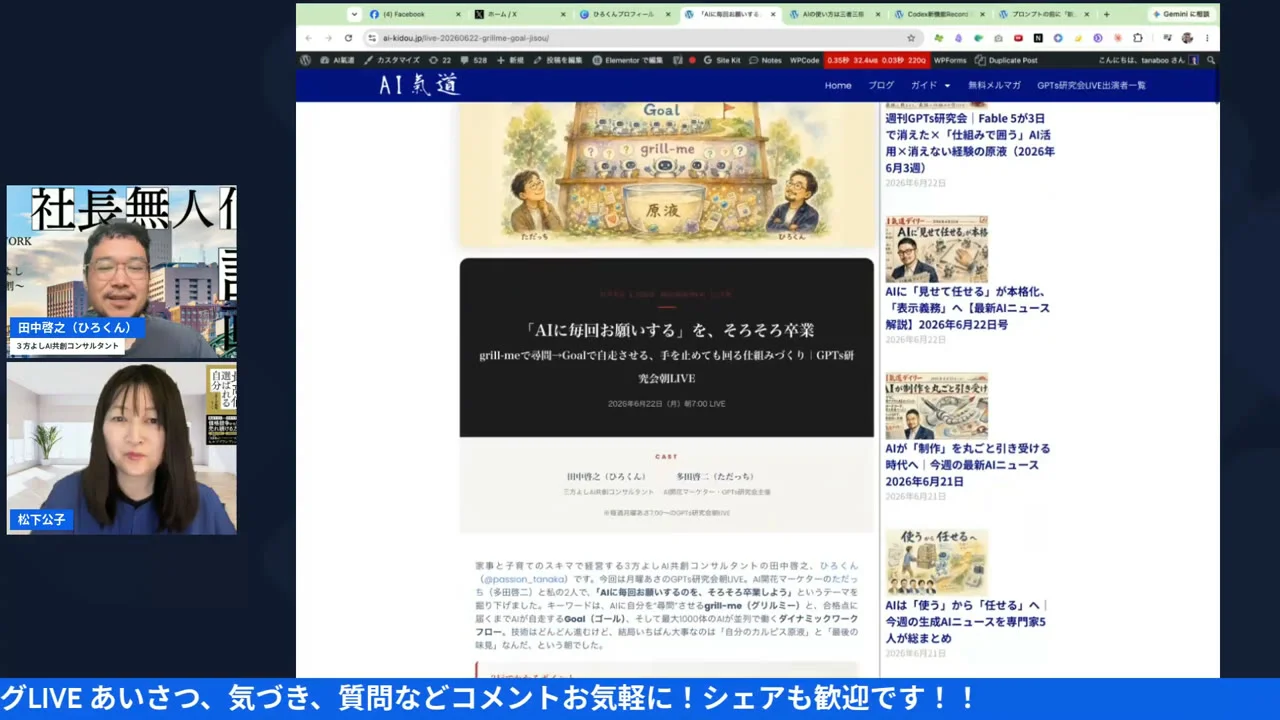1280x720 pixels.
Task: Click the AIが制作を丸ごと sidebar thumbnail
Action: pos(936,405)
